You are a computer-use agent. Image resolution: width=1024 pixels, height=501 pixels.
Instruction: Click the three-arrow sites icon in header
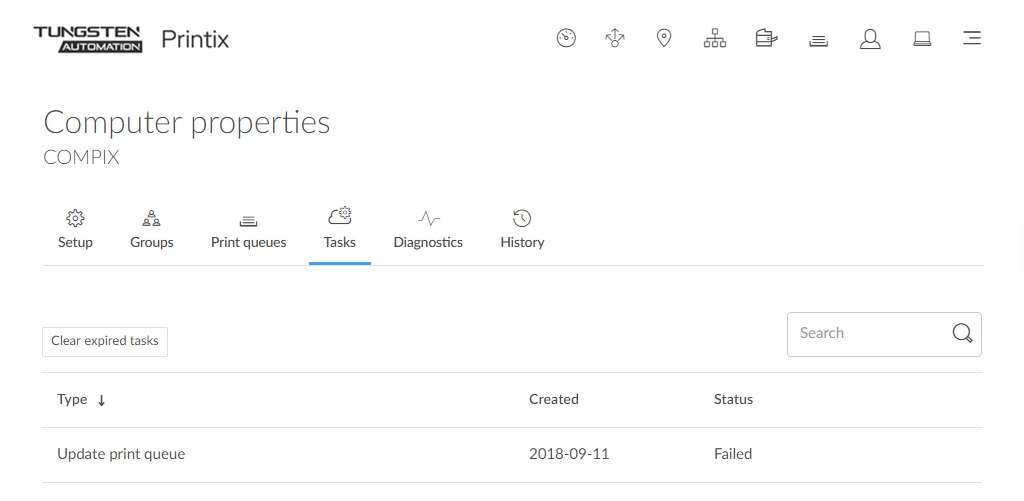coord(615,39)
